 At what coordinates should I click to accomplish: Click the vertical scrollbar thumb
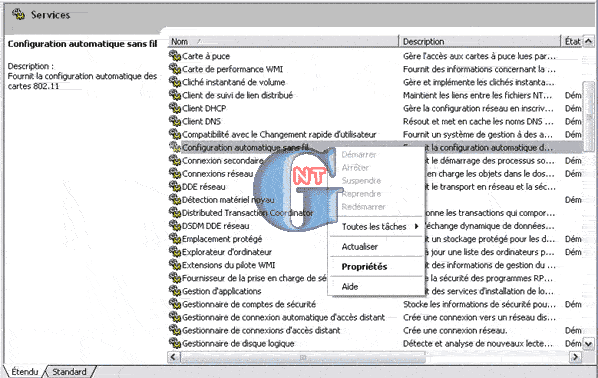pos(589,116)
